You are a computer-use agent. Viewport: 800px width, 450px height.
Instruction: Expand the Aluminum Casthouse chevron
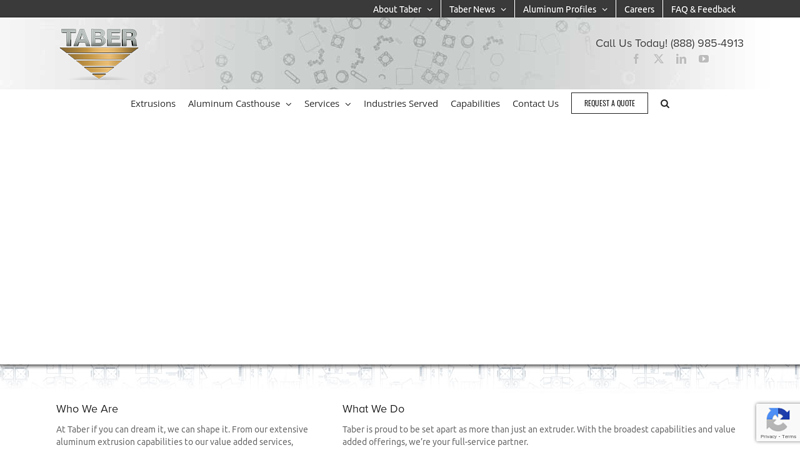(288, 104)
